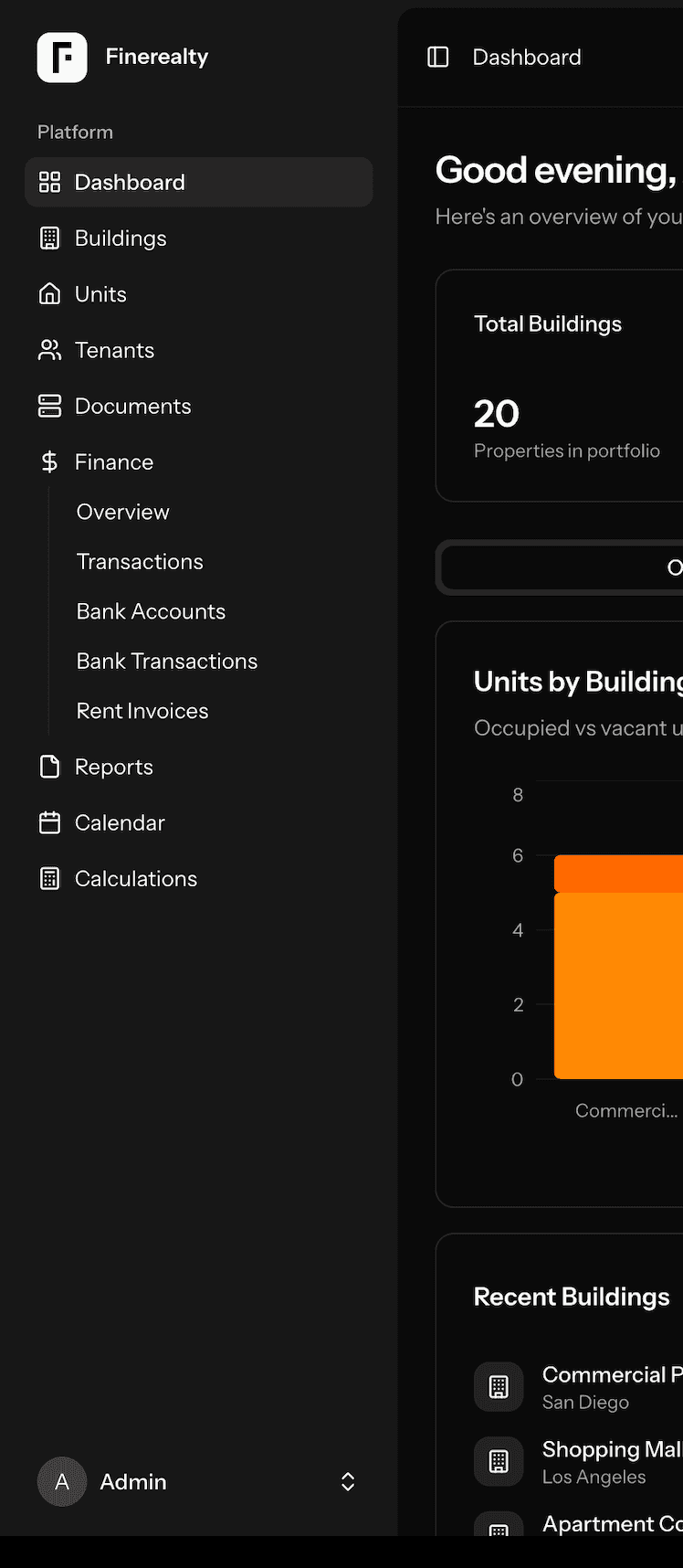683x1568 pixels.
Task: Switch to the Dashboard navigation item
Action: 129,182
